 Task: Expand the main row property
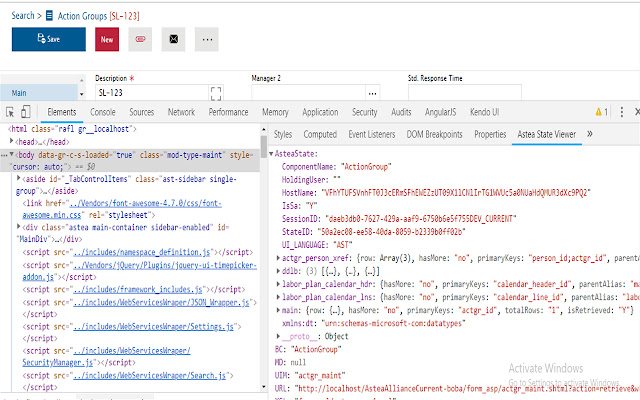click(278, 310)
